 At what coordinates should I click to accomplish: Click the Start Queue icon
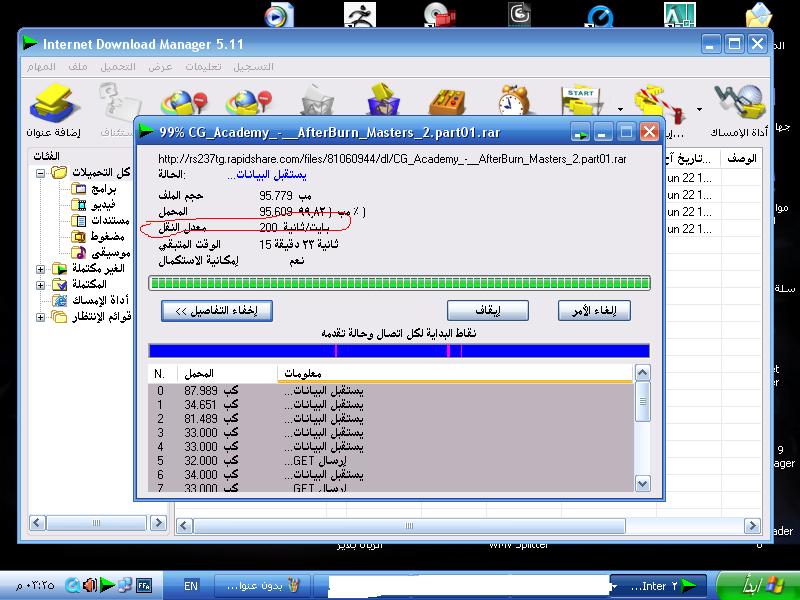(581, 101)
